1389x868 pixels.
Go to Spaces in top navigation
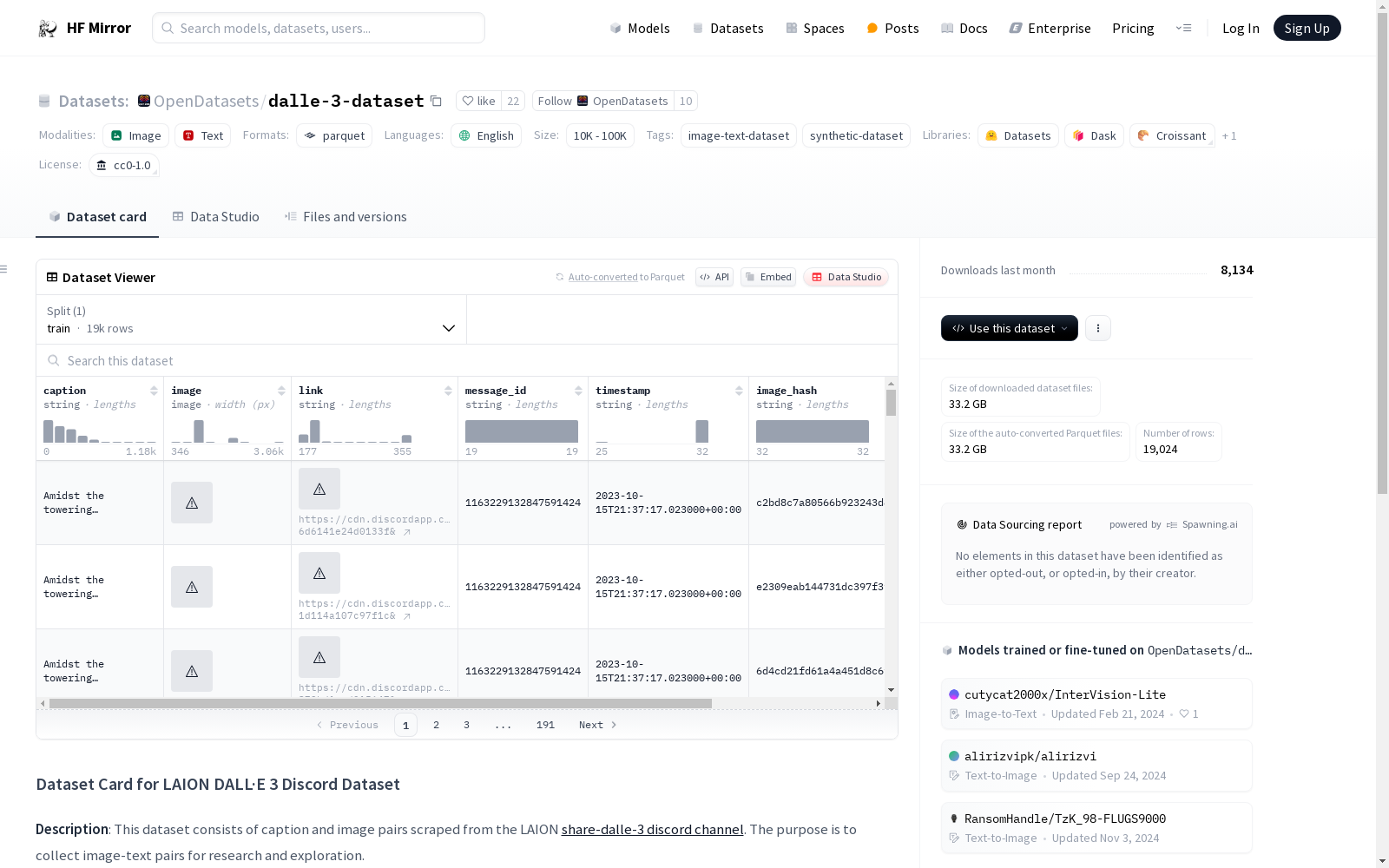click(x=815, y=29)
